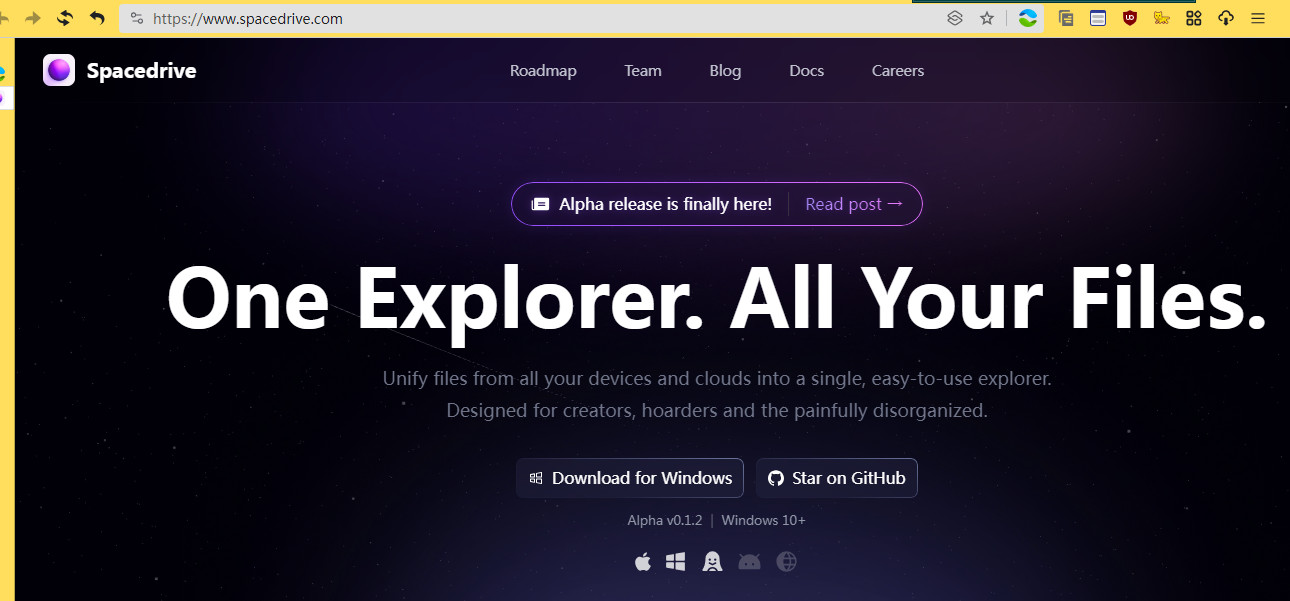Screen dimensions: 1290x601
Task: Click the layered reader icon in address bar
Action: click(x=955, y=18)
